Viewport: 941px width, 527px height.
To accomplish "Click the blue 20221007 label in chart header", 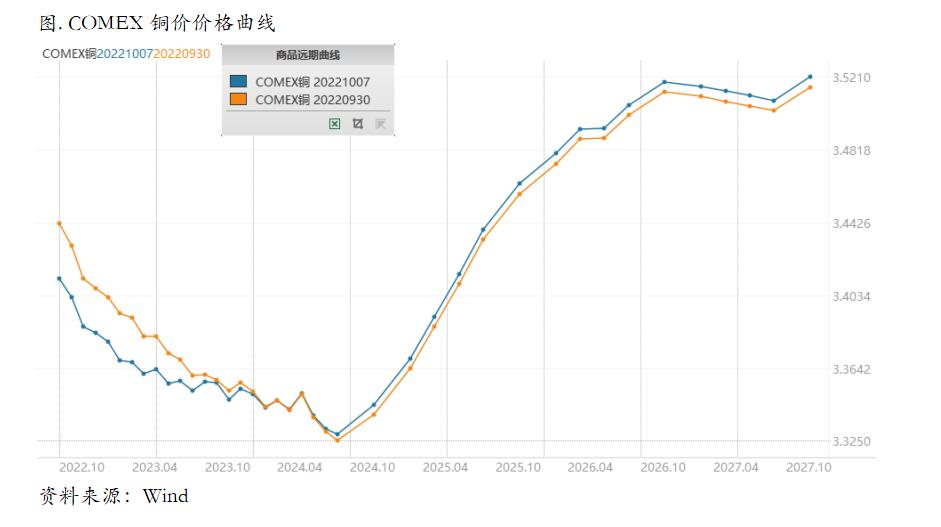I will point(125,53).
